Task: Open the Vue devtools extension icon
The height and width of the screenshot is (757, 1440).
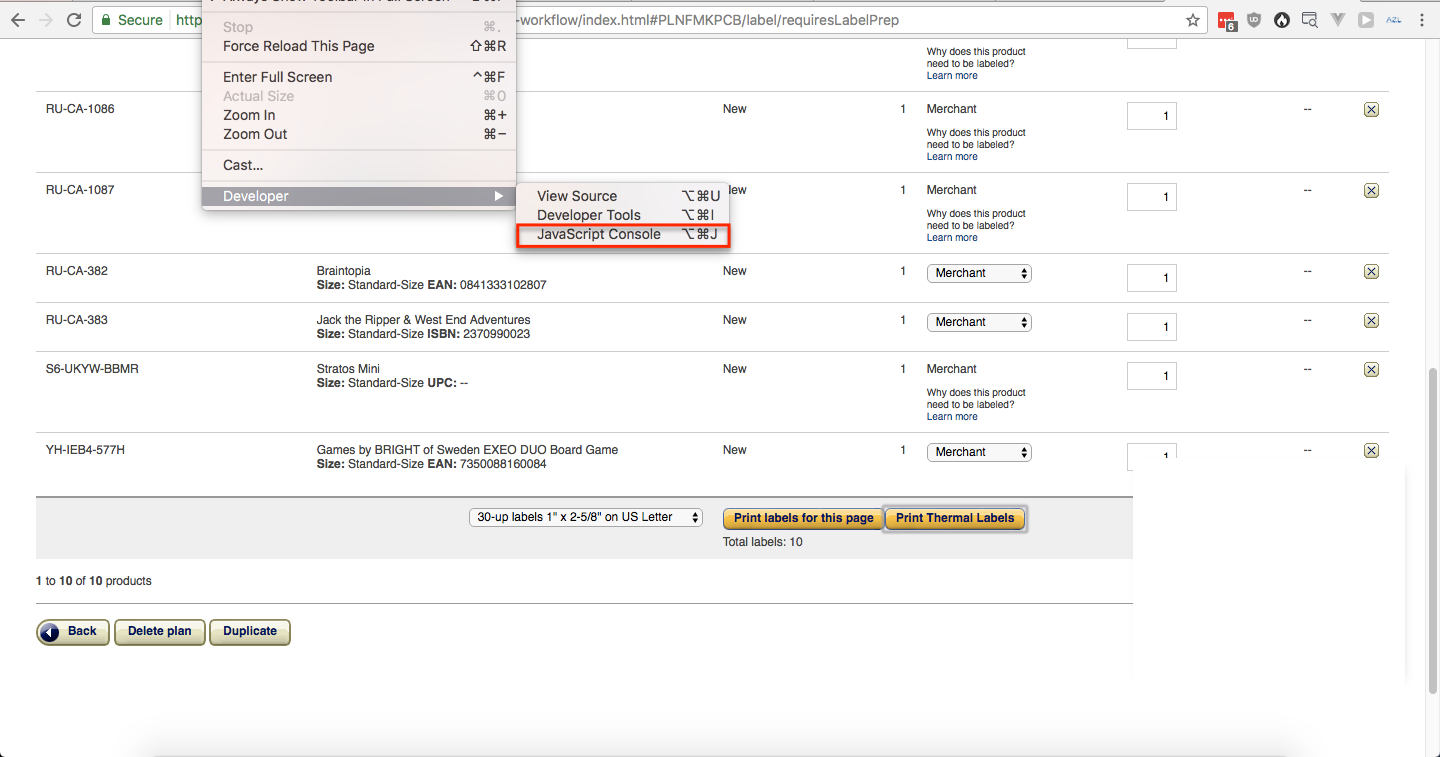Action: pos(1338,20)
